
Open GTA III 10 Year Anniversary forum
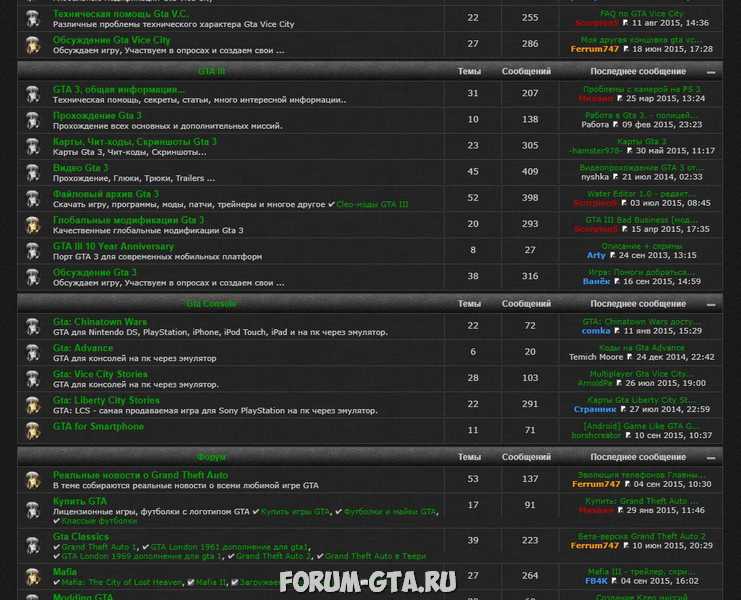pos(113,246)
